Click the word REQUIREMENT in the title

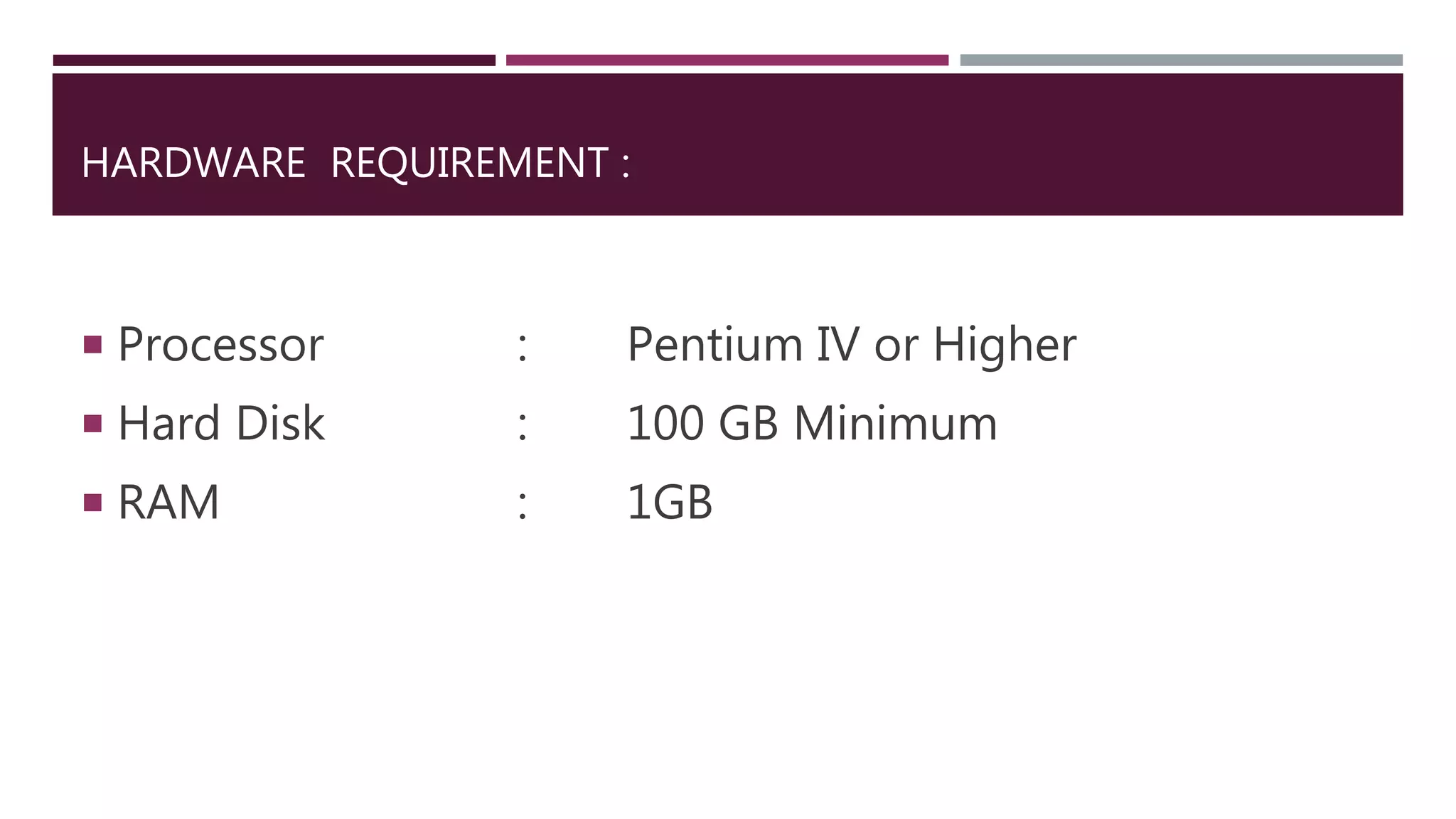click(x=470, y=163)
